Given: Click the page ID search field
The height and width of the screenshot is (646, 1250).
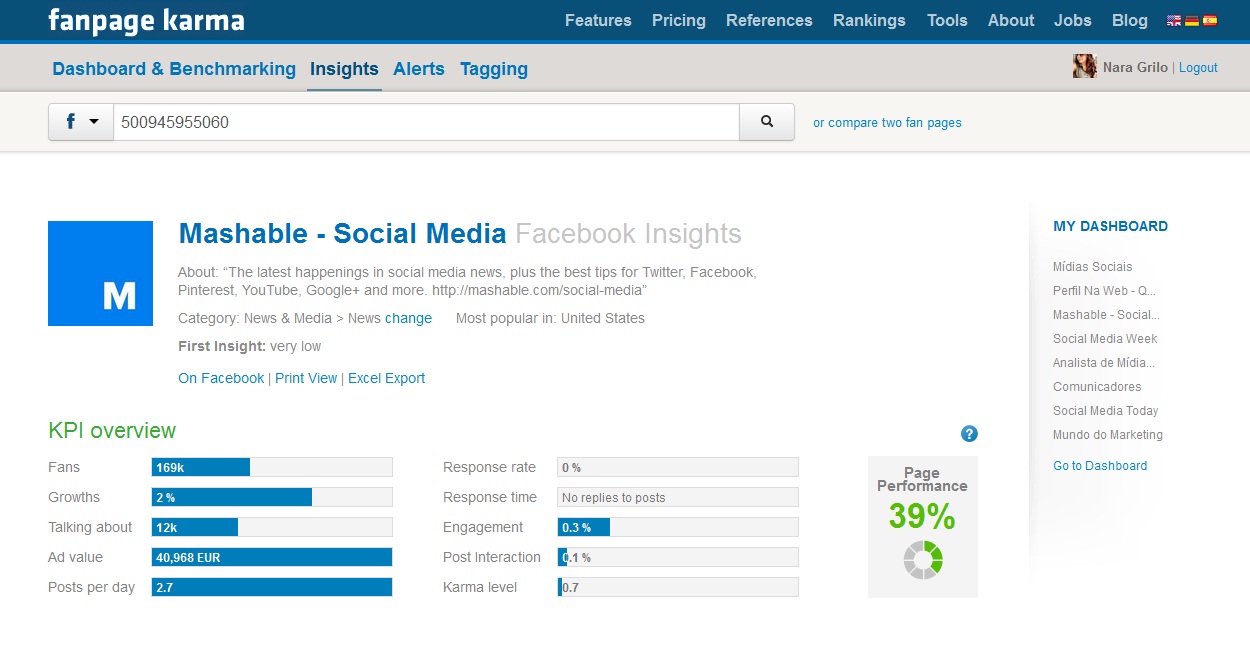Looking at the screenshot, I should [426, 122].
